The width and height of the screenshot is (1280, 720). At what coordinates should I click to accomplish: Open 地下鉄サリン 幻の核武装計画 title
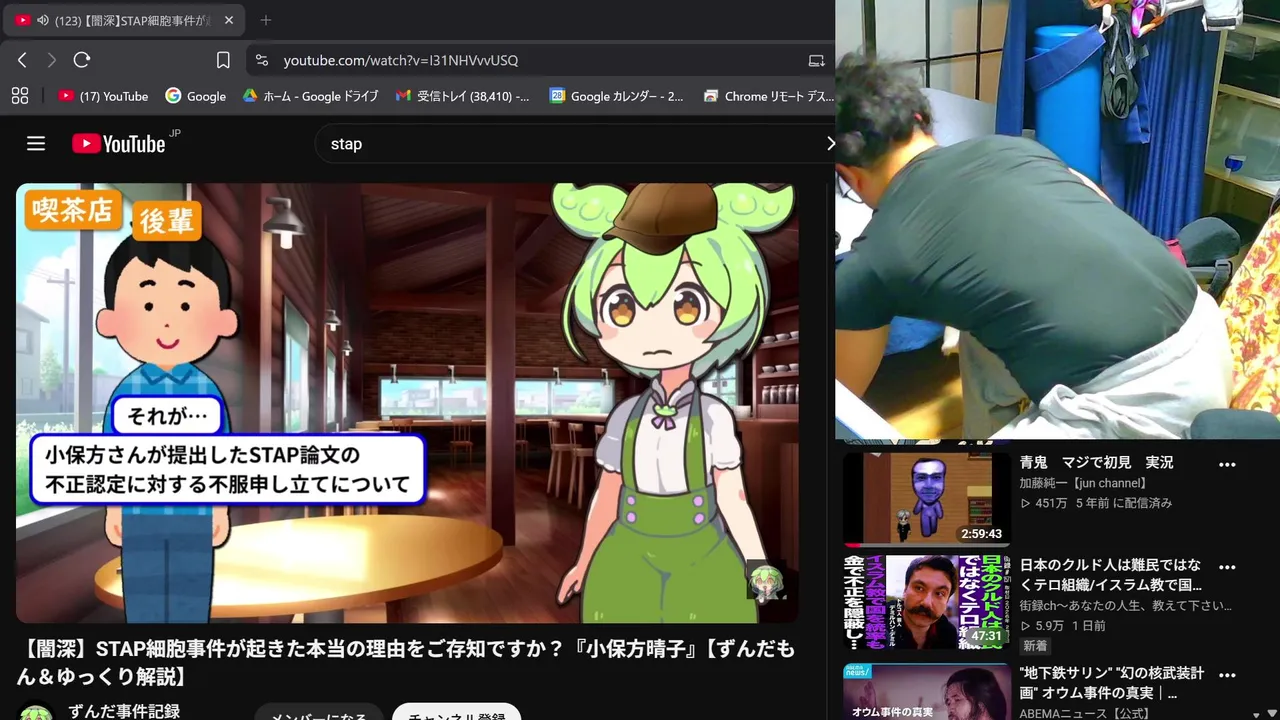click(1112, 682)
